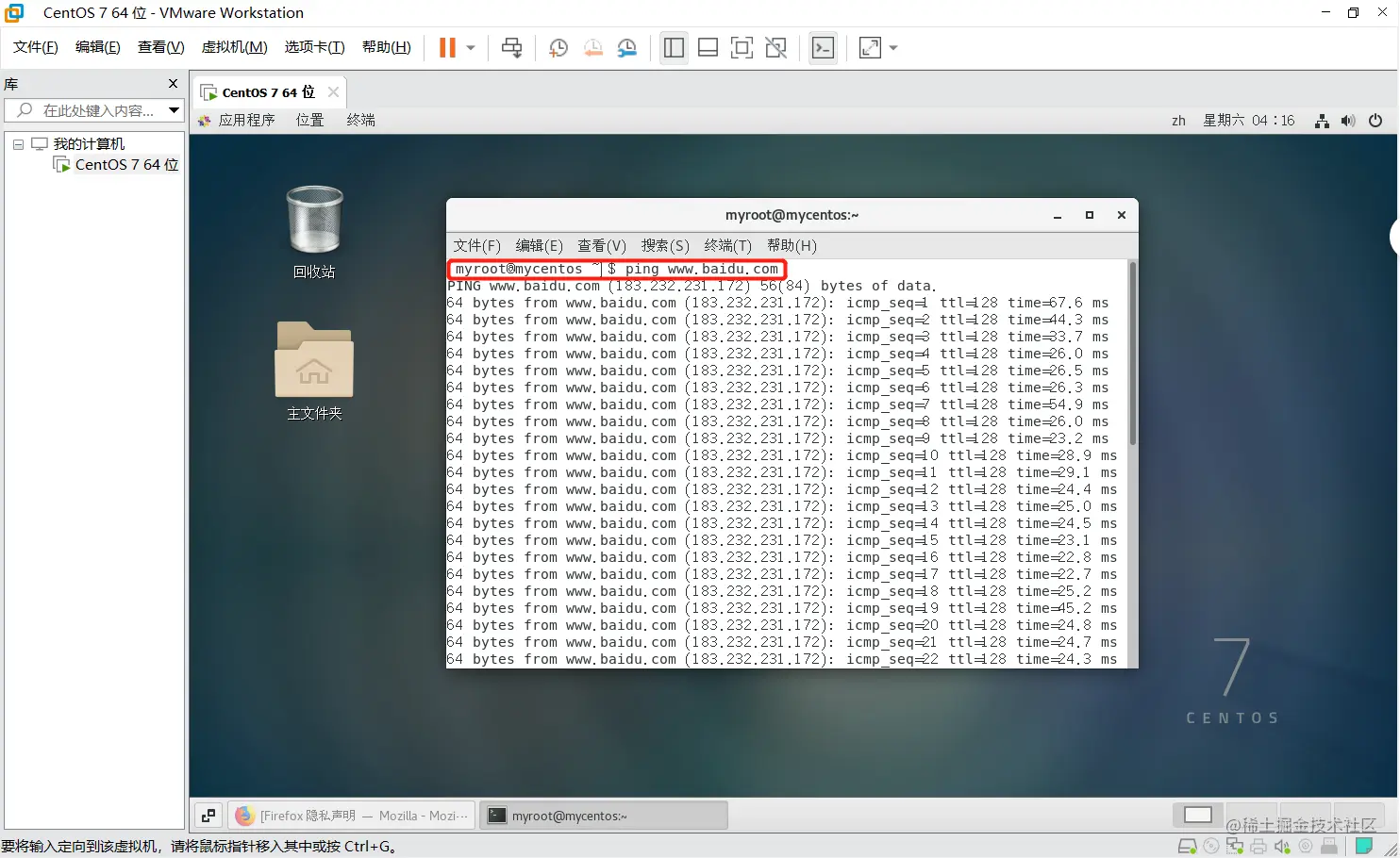Click the show-desktop icon in GNOME taskbar
1400x858 pixels.
pyautogui.click(x=208, y=816)
